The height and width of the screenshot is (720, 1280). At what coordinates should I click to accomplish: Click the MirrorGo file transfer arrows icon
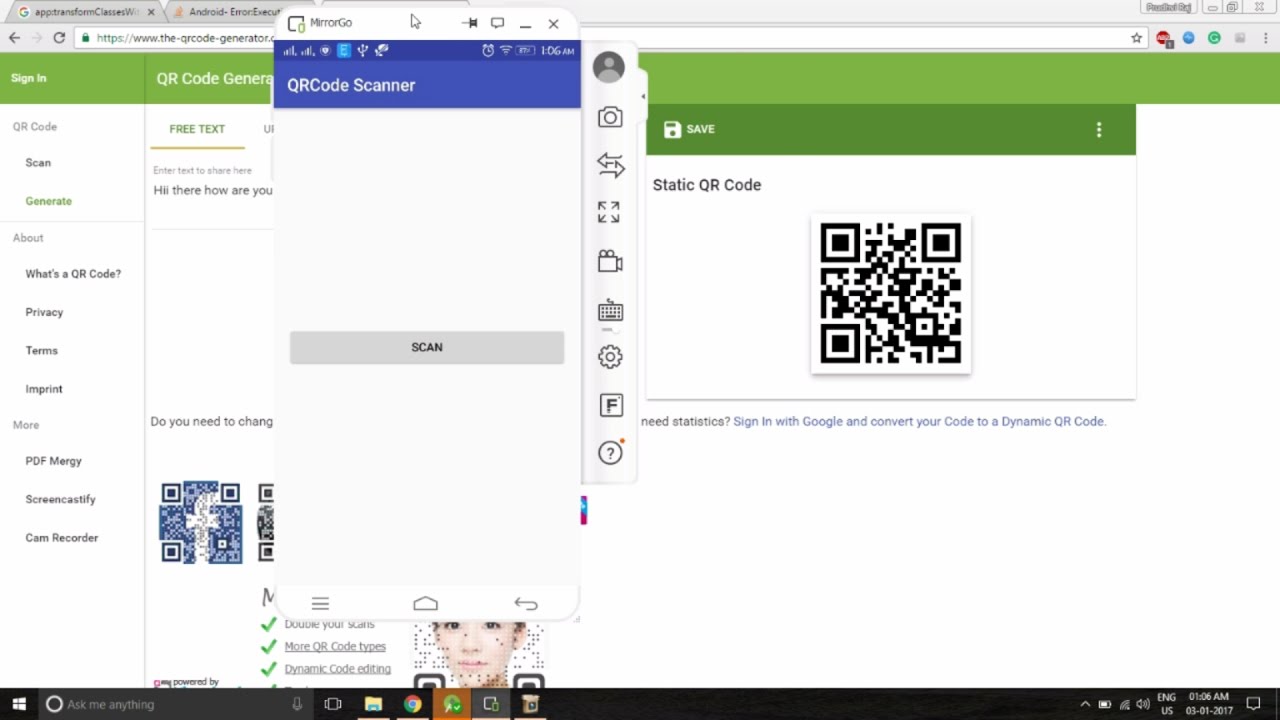pyautogui.click(x=610, y=164)
